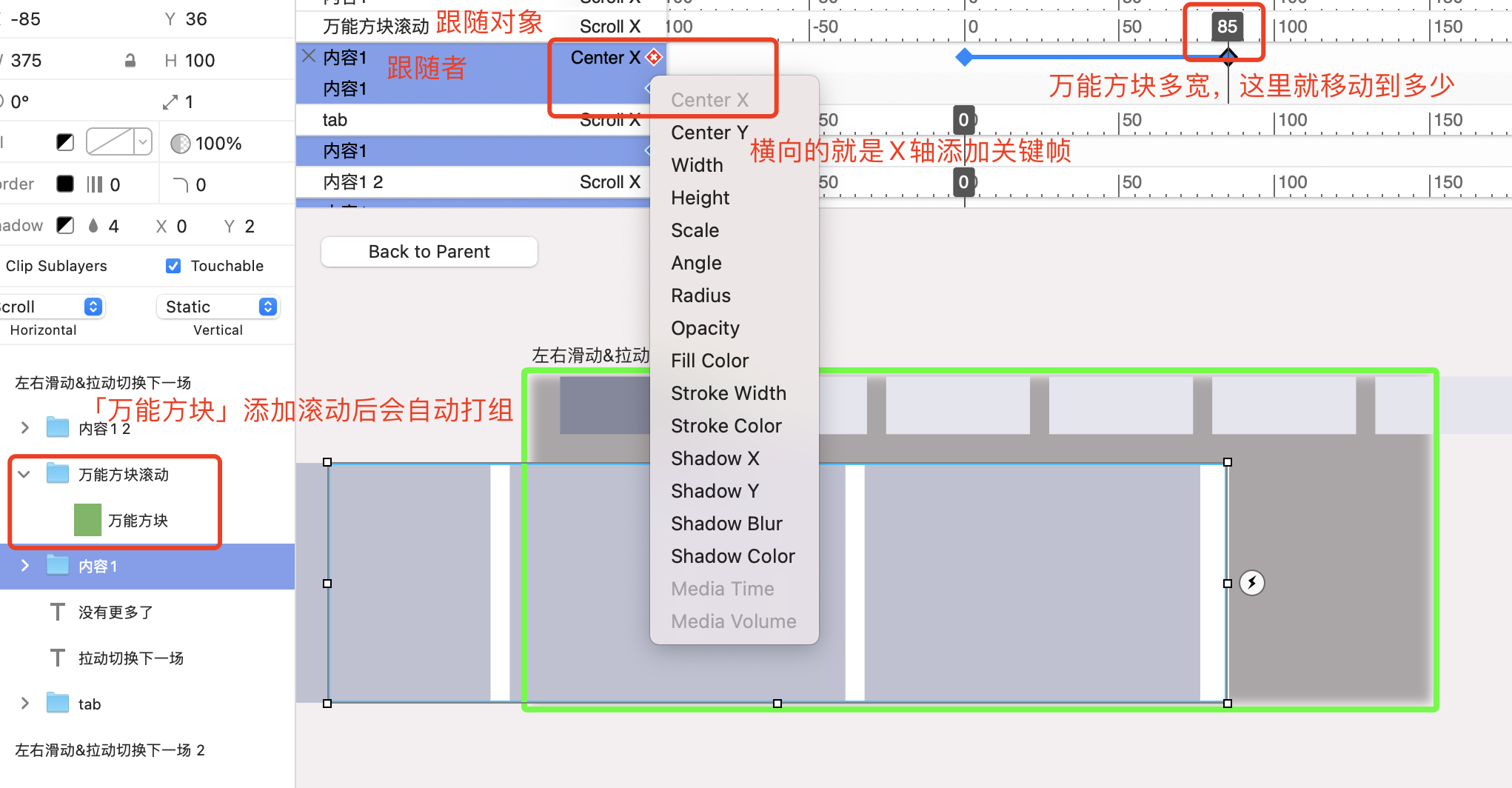This screenshot has width=1512, height=788.
Task: Click the opacity circle icon
Action: (180, 144)
